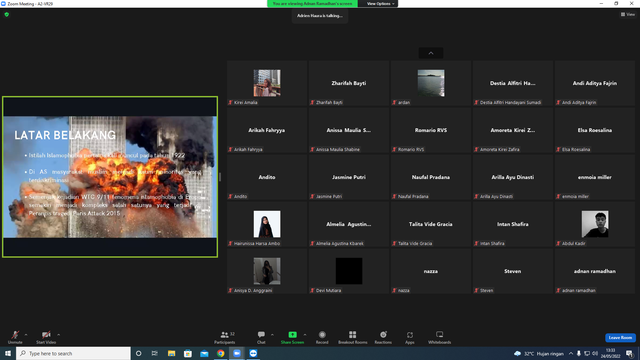Select Anisya D. Anggraini's tile

pyautogui.click(x=267, y=271)
